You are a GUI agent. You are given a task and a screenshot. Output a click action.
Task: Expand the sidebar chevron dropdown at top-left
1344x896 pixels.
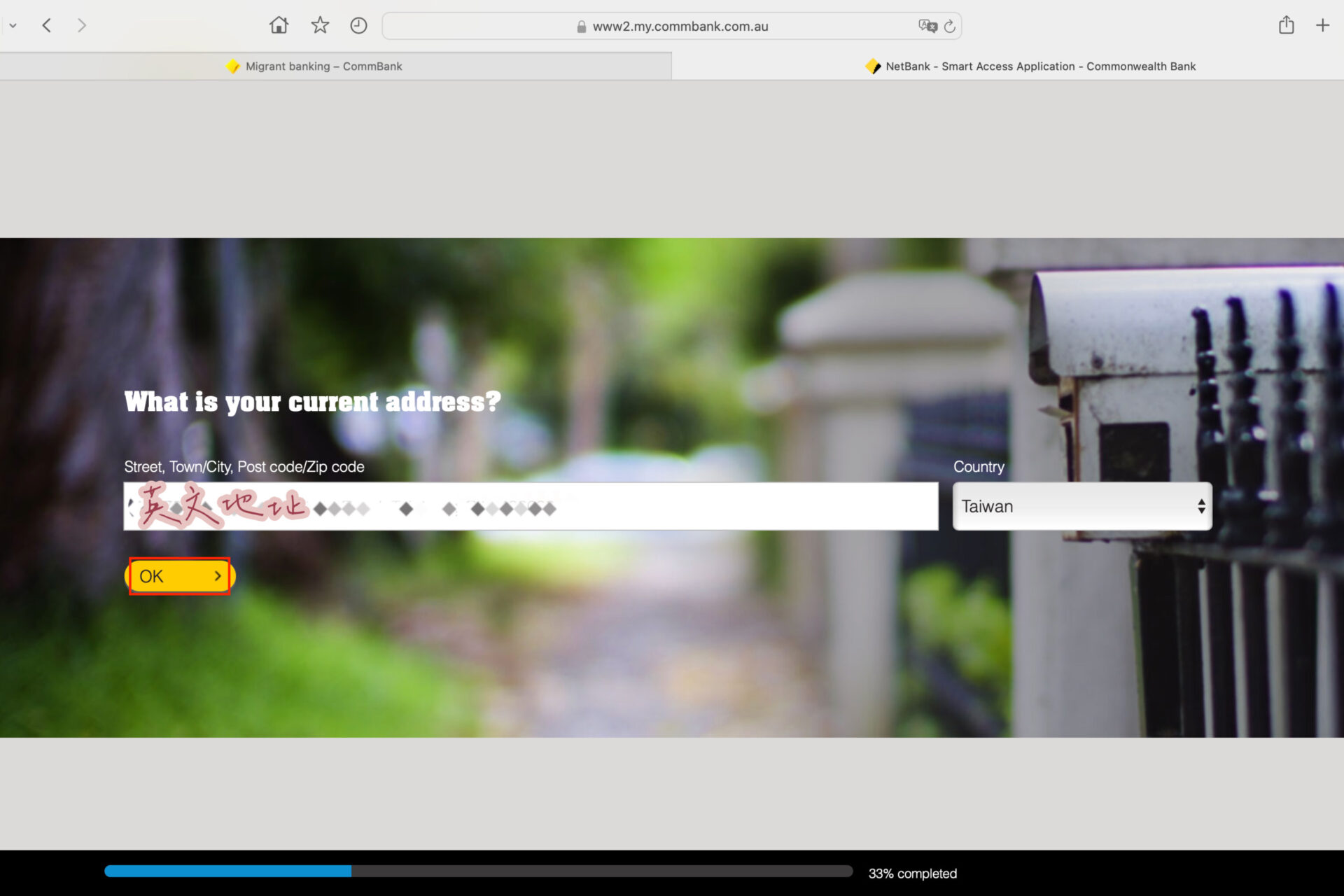click(13, 26)
